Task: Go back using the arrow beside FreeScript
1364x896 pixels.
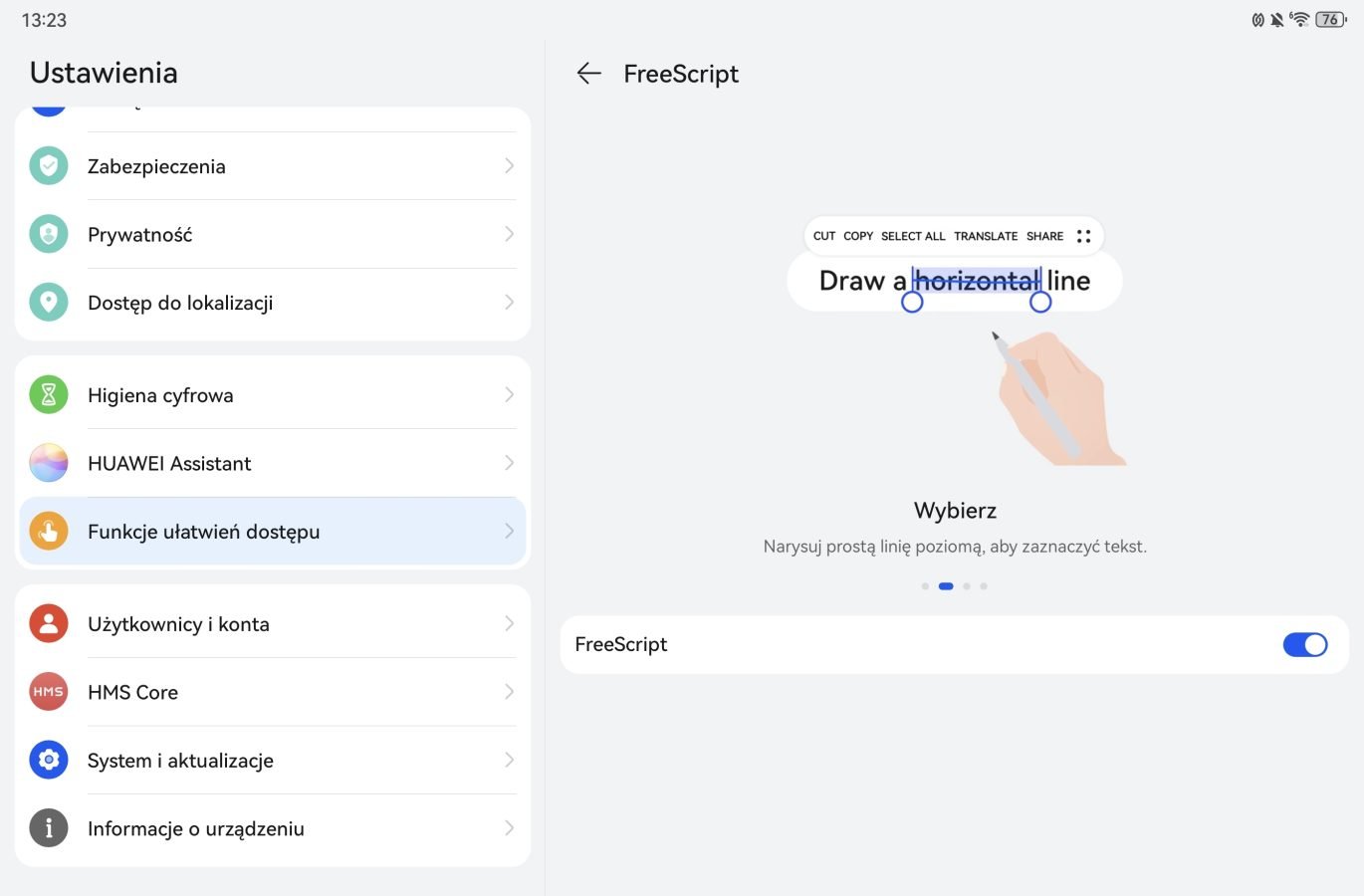Action: coord(589,74)
